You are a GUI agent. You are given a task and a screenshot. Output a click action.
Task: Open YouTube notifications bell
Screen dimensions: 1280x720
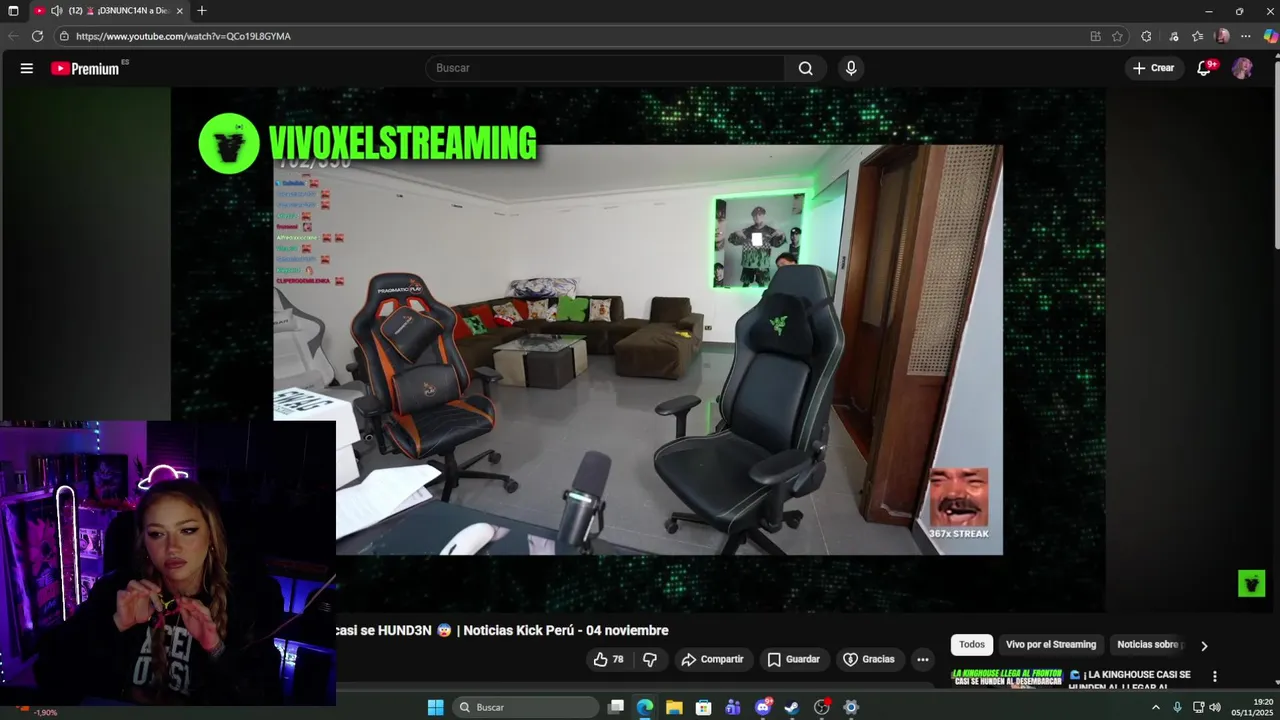click(x=1205, y=68)
